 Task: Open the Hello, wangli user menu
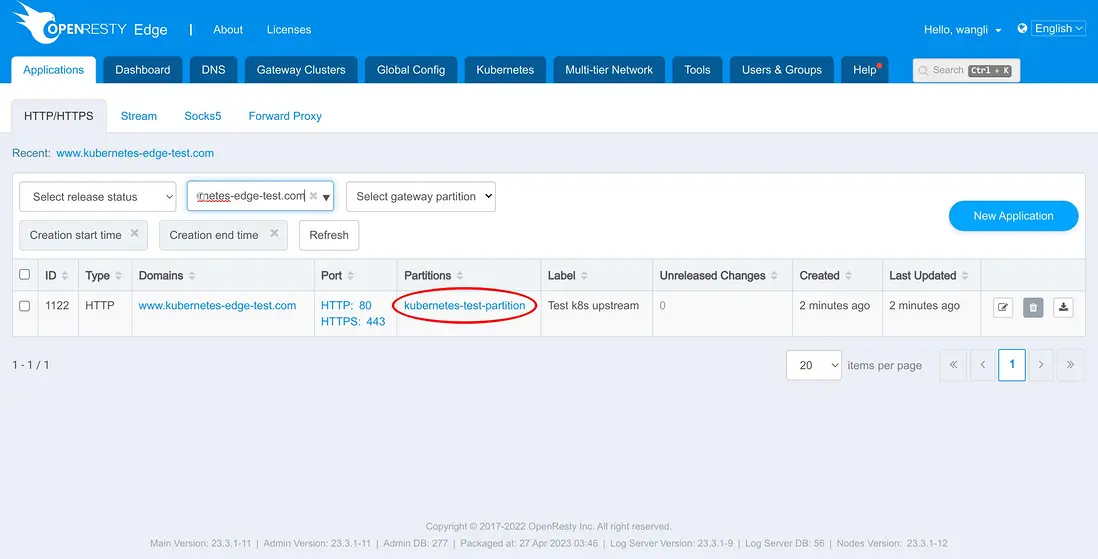962,30
